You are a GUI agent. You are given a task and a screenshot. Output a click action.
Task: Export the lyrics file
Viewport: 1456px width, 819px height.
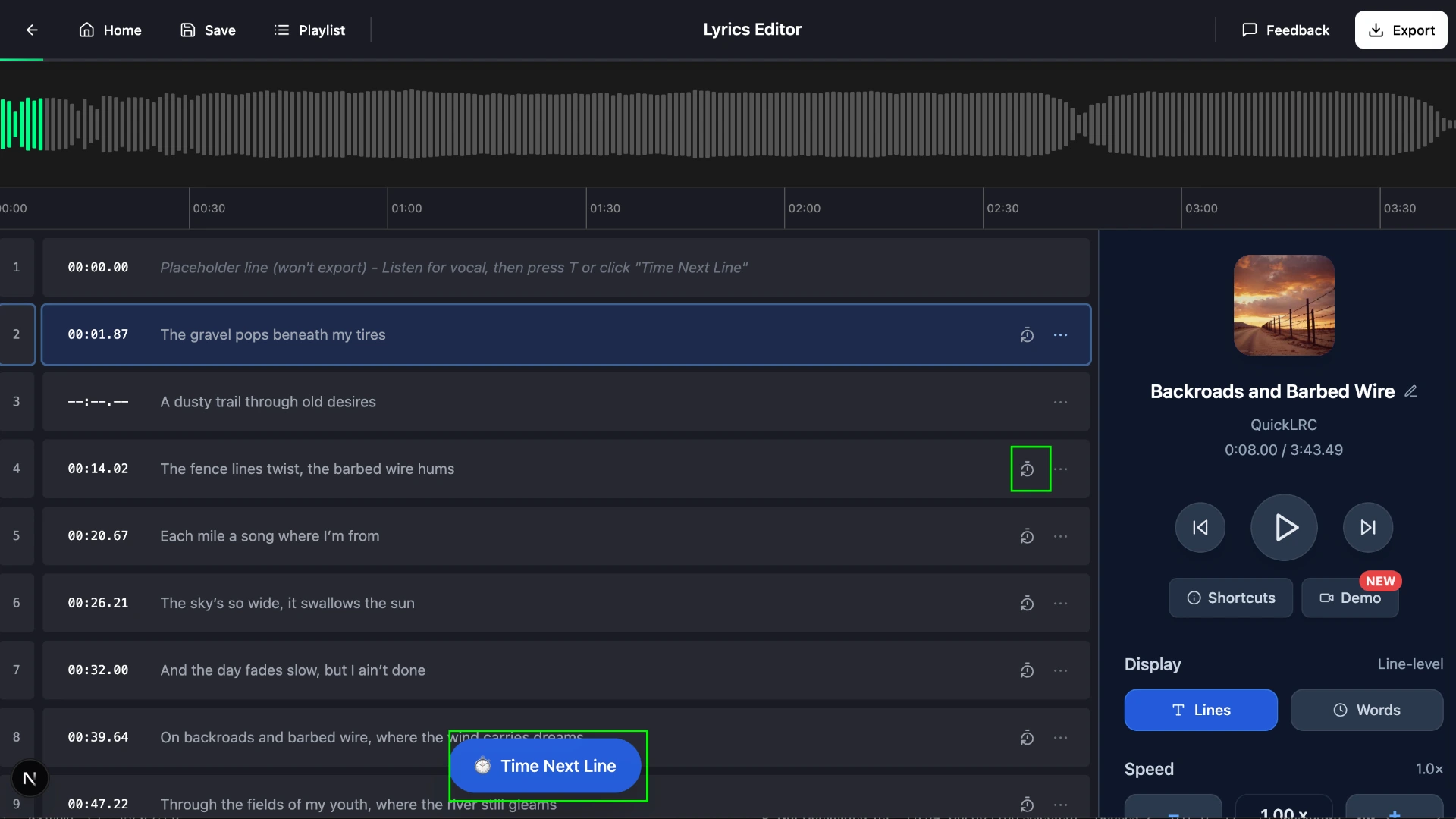1401,30
